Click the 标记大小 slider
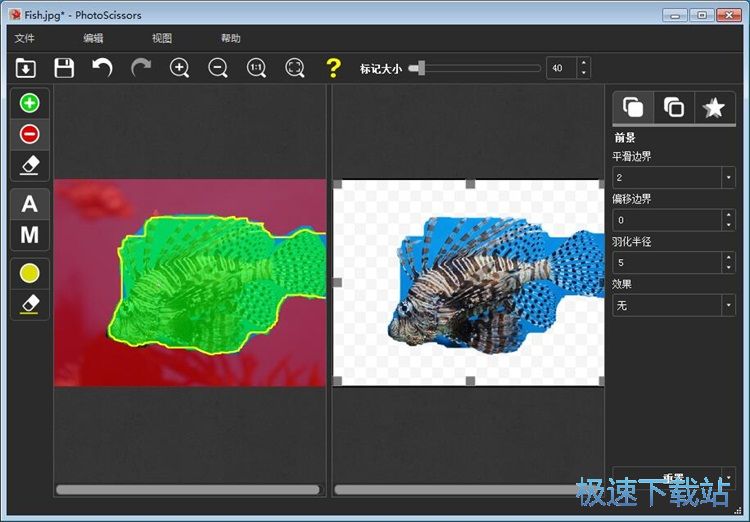The height and width of the screenshot is (522, 750). point(475,68)
